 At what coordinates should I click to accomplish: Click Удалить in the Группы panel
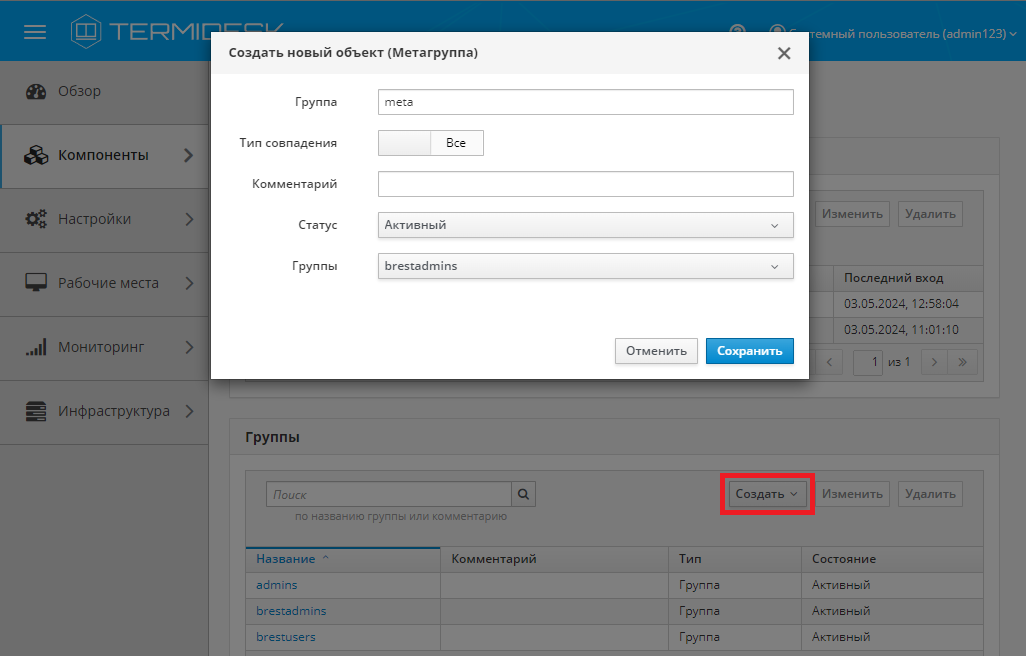[930, 494]
